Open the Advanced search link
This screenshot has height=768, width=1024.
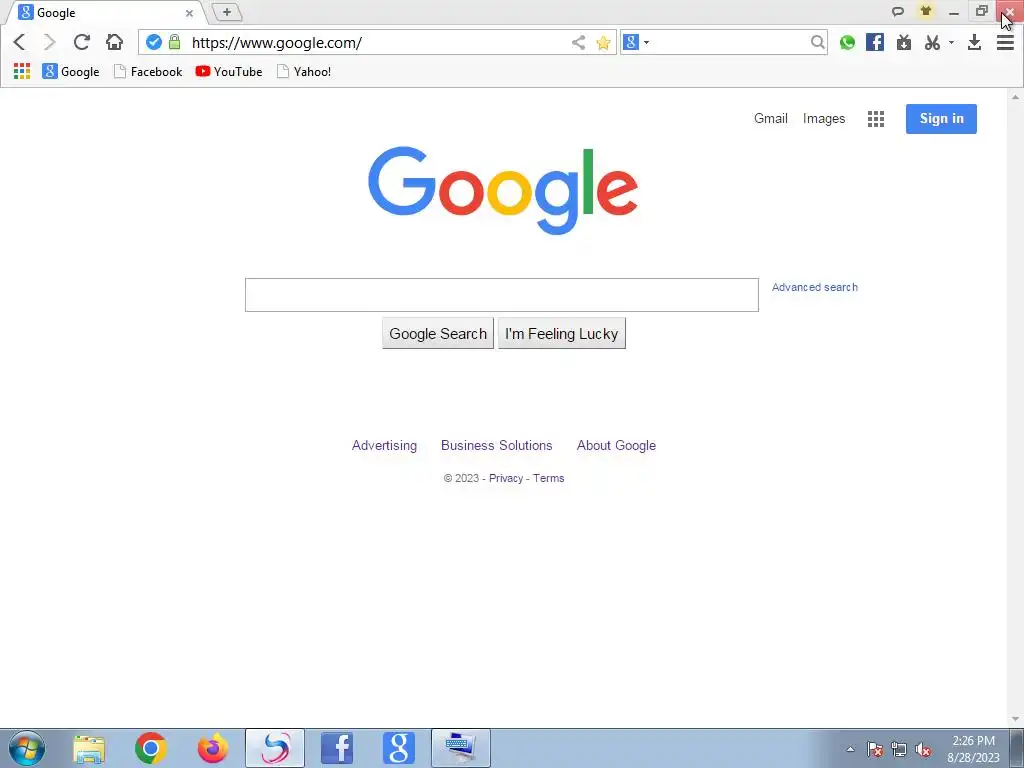click(x=814, y=287)
